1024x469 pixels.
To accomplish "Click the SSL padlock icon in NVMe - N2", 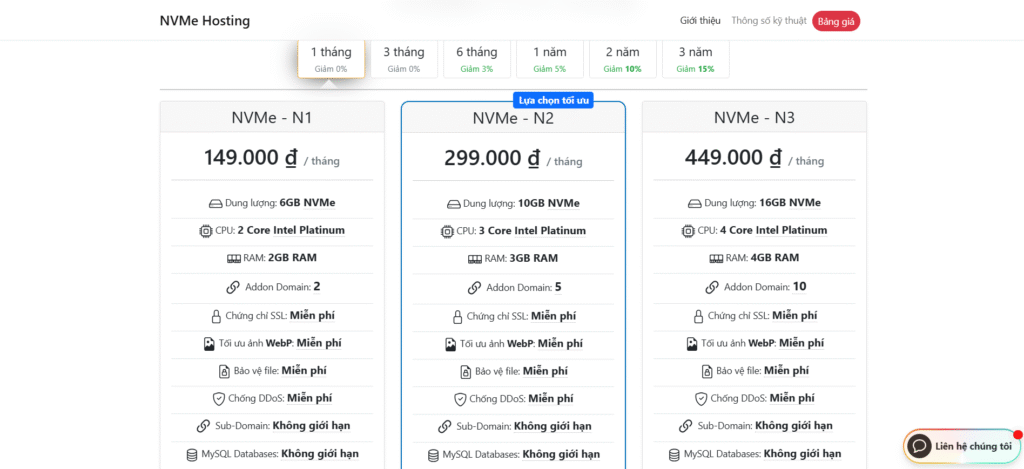I will pos(457,316).
